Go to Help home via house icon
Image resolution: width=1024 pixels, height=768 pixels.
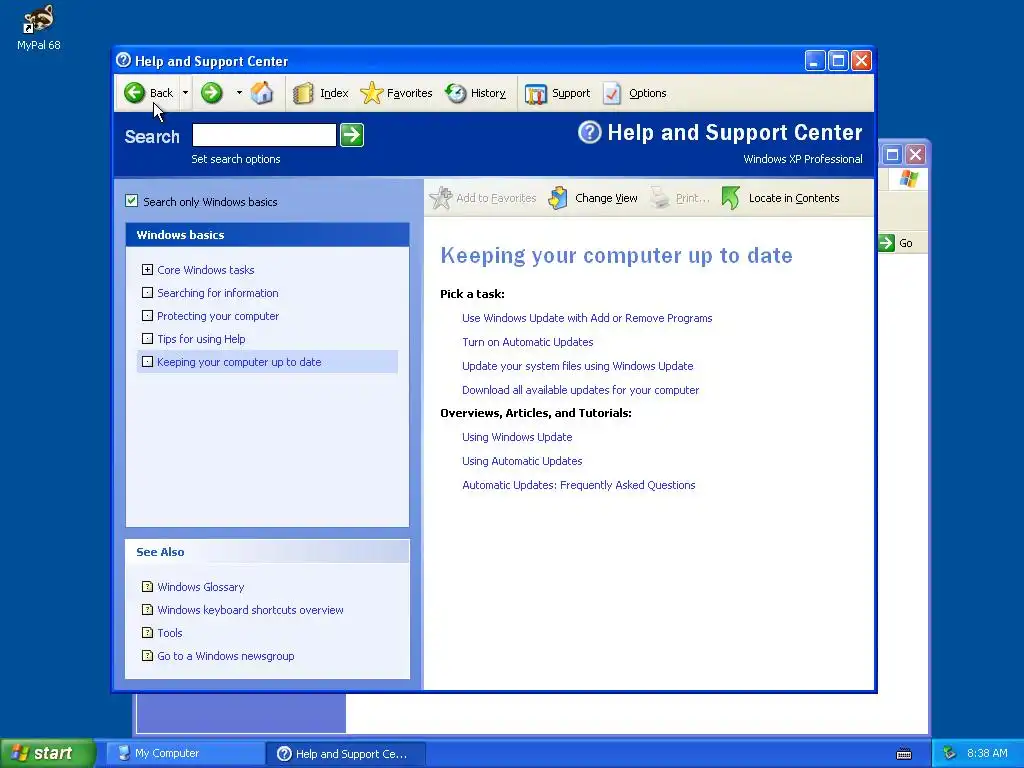262,93
